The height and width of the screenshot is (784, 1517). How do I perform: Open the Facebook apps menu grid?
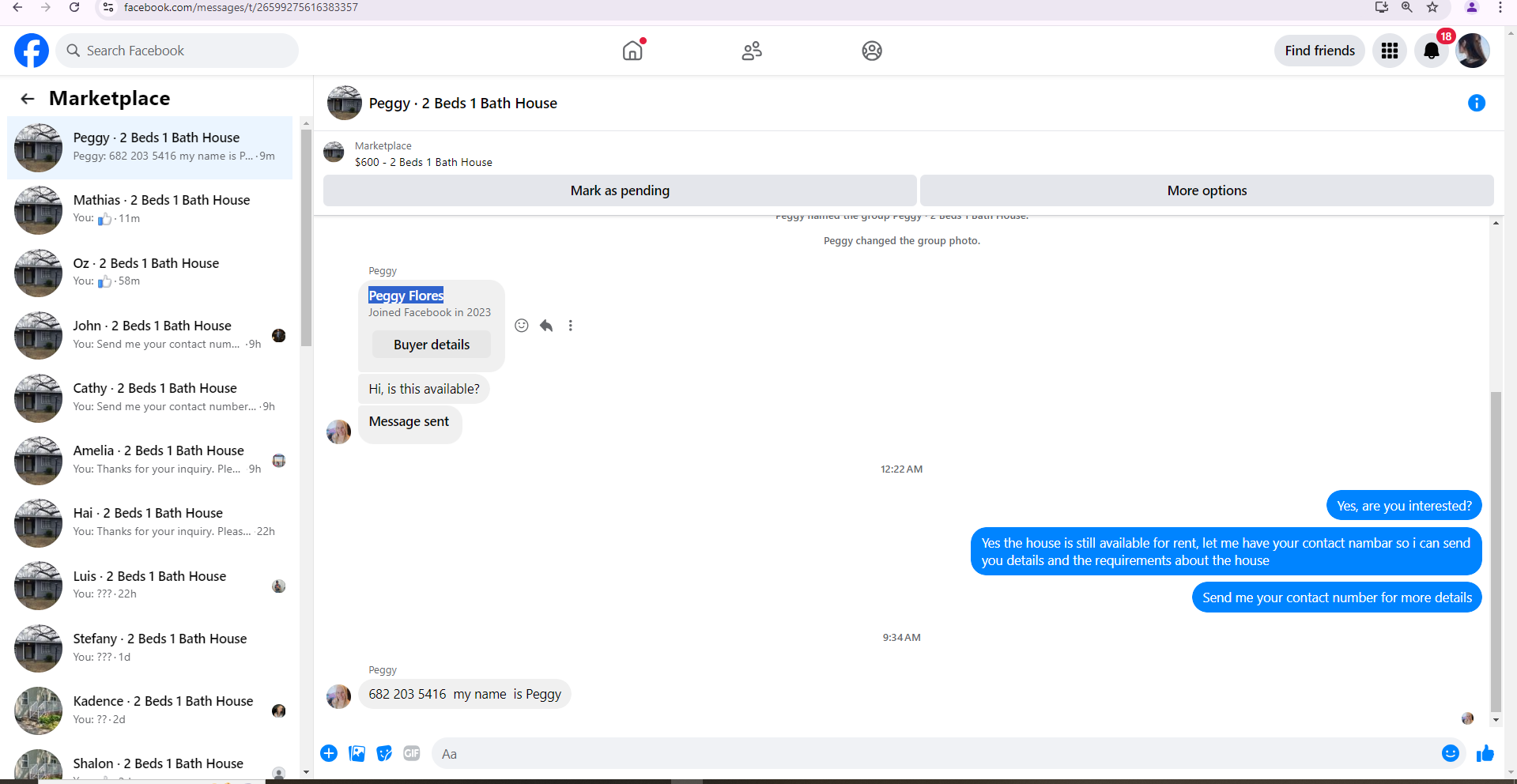(1390, 51)
